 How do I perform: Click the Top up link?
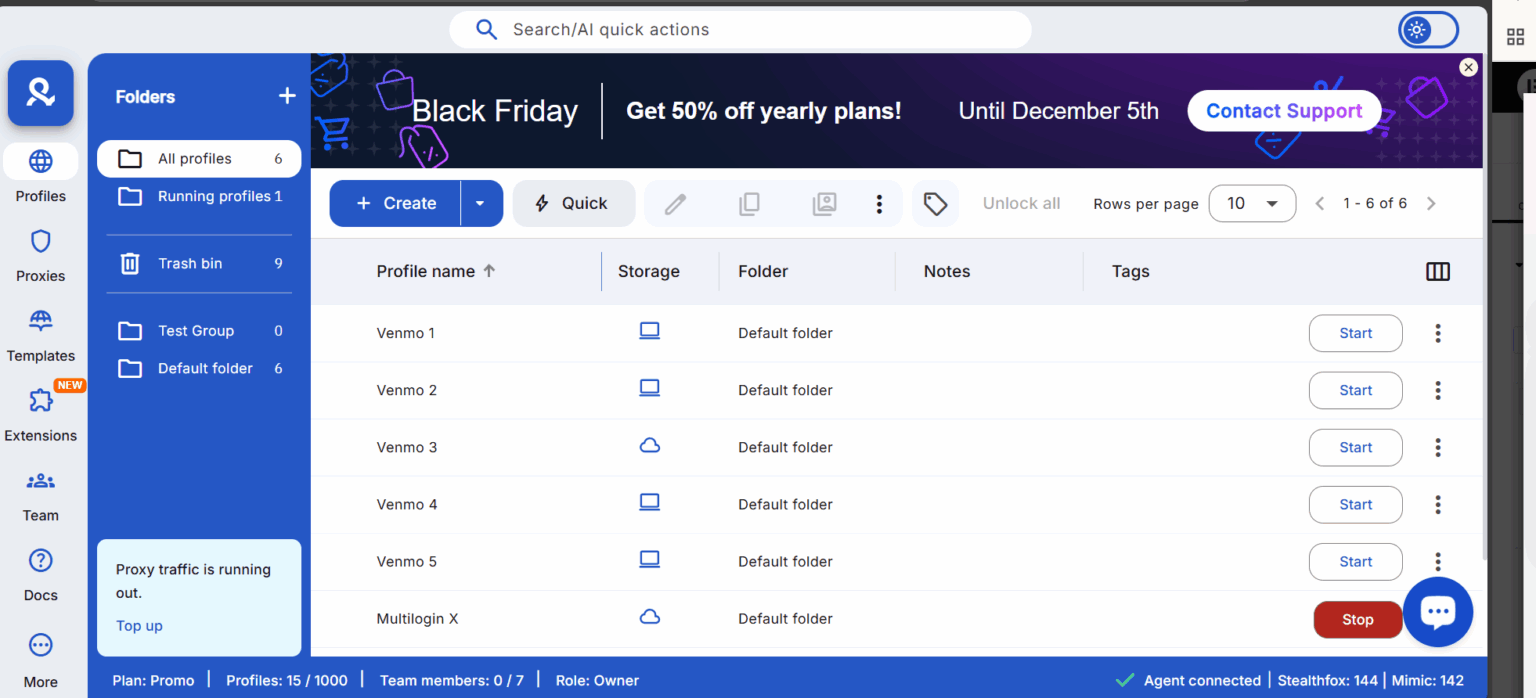click(x=139, y=626)
